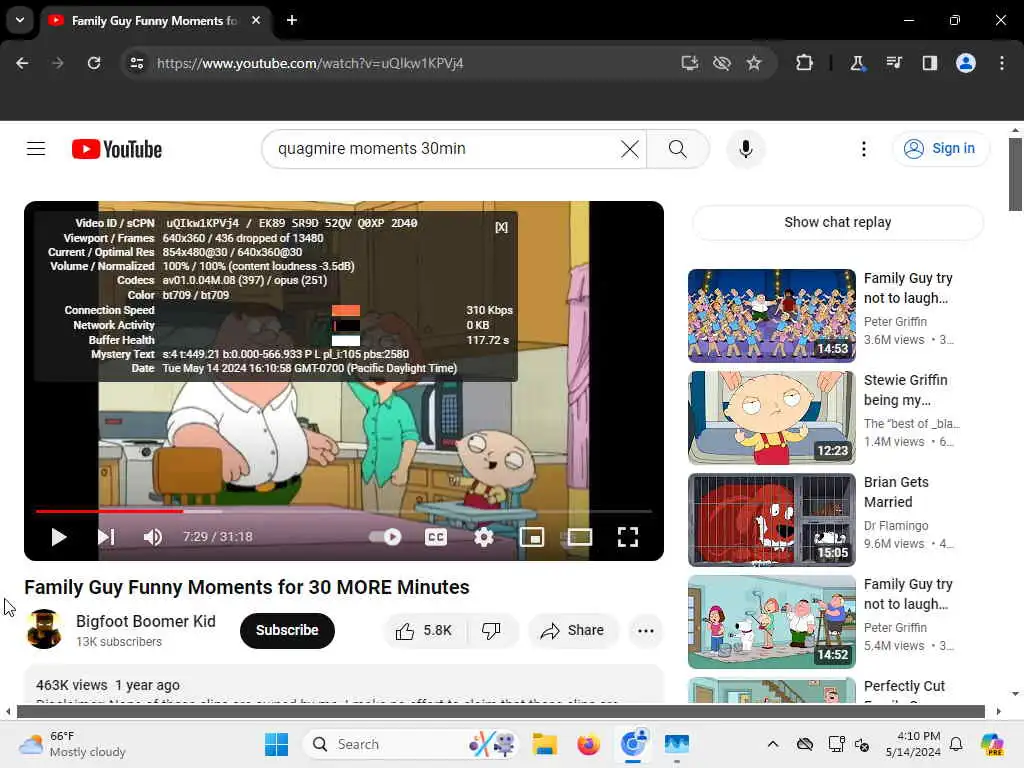Viewport: 1024px width, 768px height.
Task: Open Brian Gets Married video thumbnail
Action: click(771, 519)
